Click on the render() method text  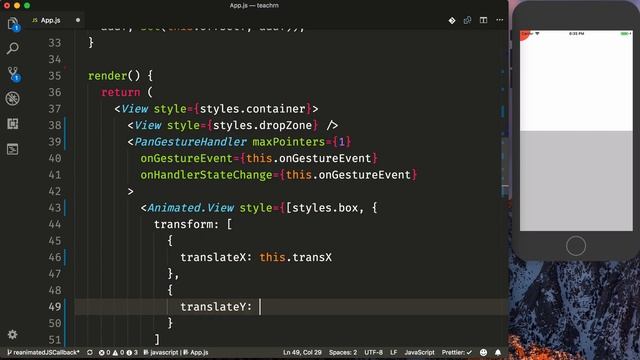[x=114, y=76]
